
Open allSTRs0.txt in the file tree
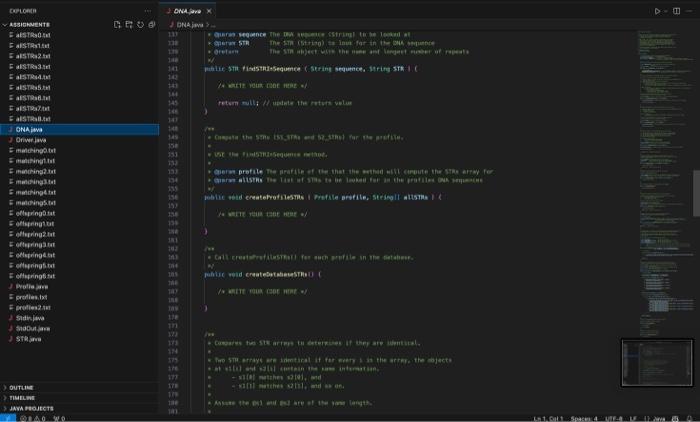[x=33, y=35]
